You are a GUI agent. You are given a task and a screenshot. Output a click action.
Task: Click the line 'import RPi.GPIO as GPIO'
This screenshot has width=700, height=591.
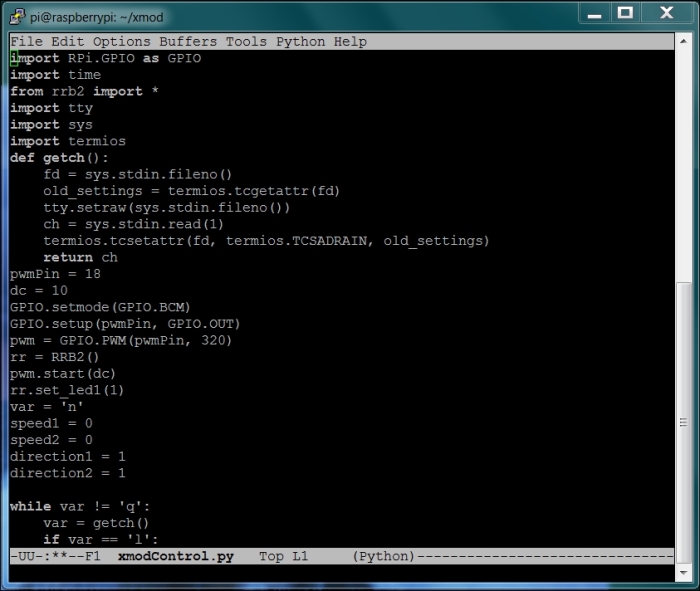[x=106, y=58]
